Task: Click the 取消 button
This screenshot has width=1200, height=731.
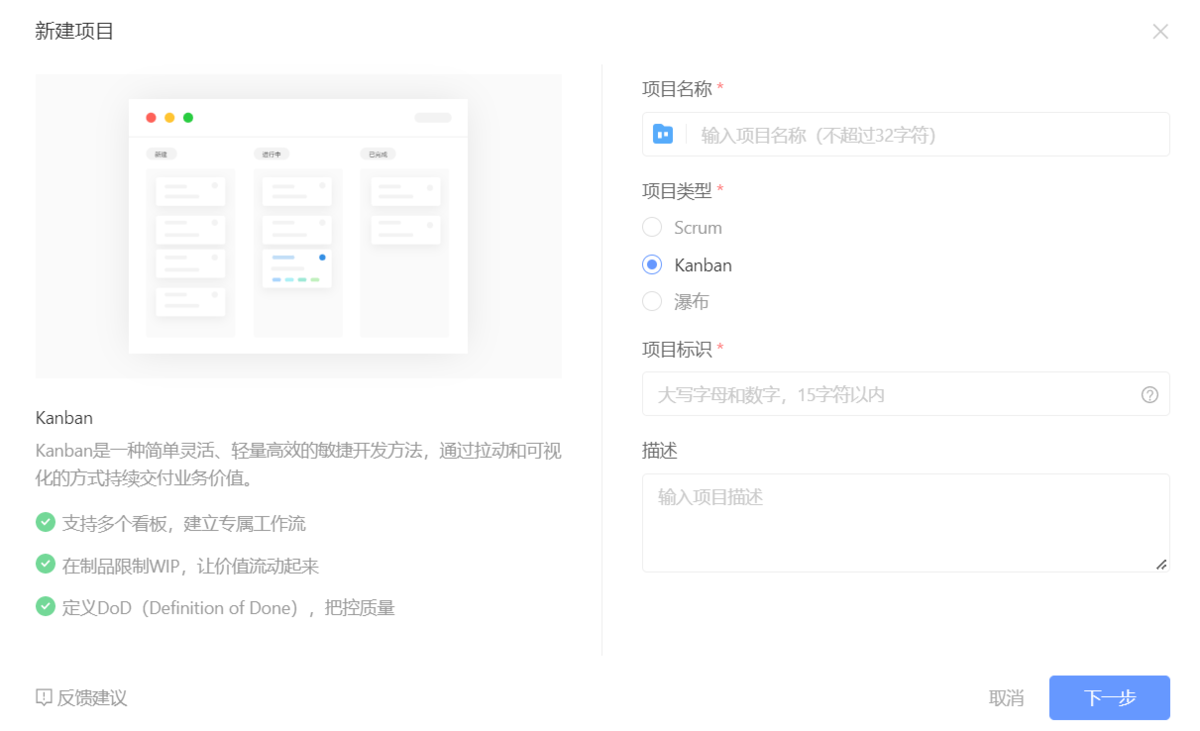Action: click(x=1007, y=698)
